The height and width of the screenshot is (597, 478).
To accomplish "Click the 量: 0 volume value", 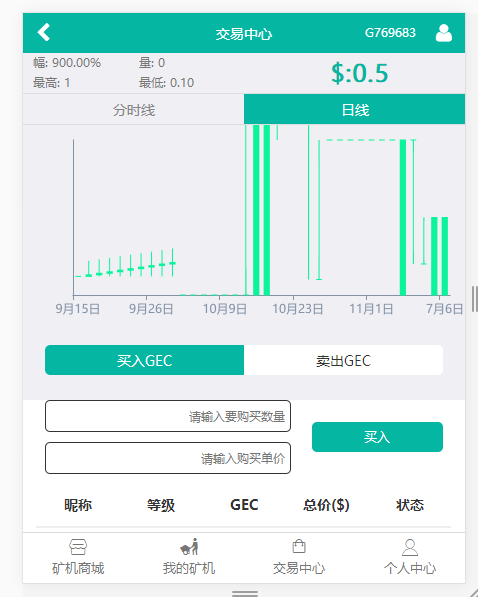I will tap(152, 62).
